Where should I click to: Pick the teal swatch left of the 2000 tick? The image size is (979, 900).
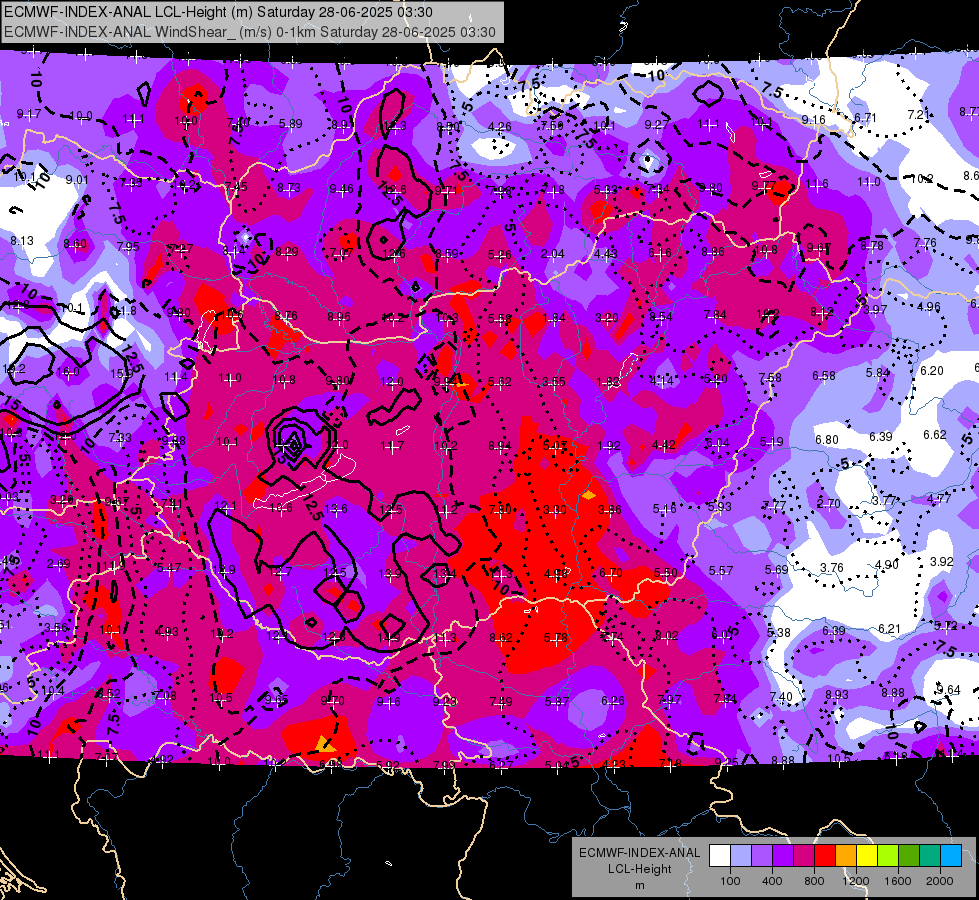[930, 855]
